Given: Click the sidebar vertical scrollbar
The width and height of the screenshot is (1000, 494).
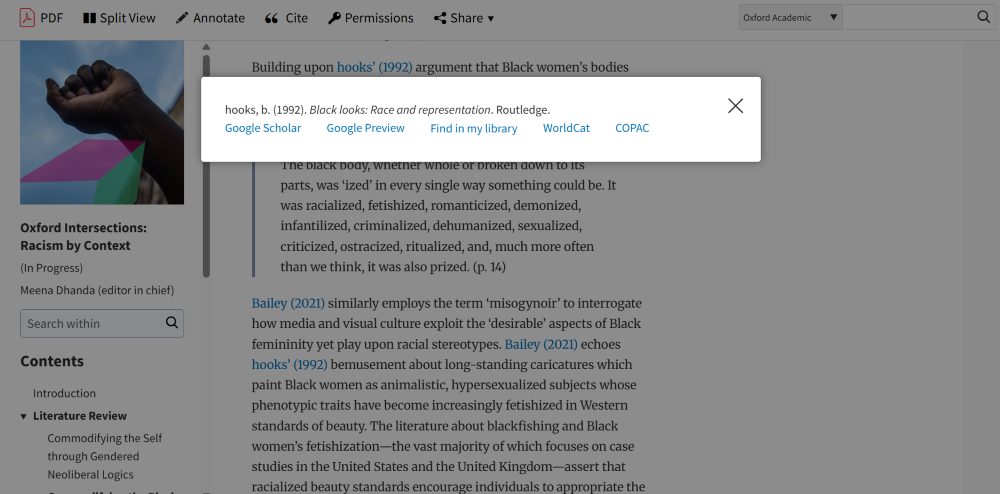Looking at the screenshot, I should 206,166.
